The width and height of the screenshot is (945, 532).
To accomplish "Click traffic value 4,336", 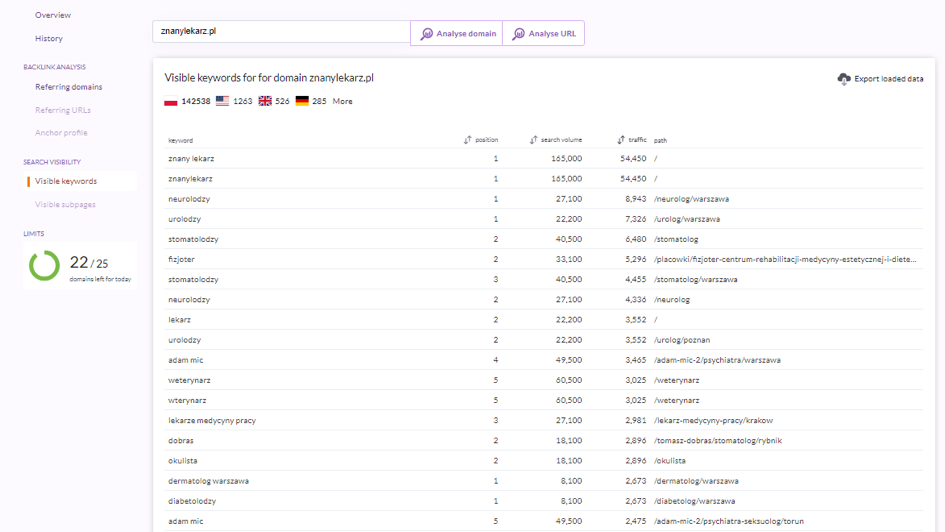I will [x=635, y=299].
